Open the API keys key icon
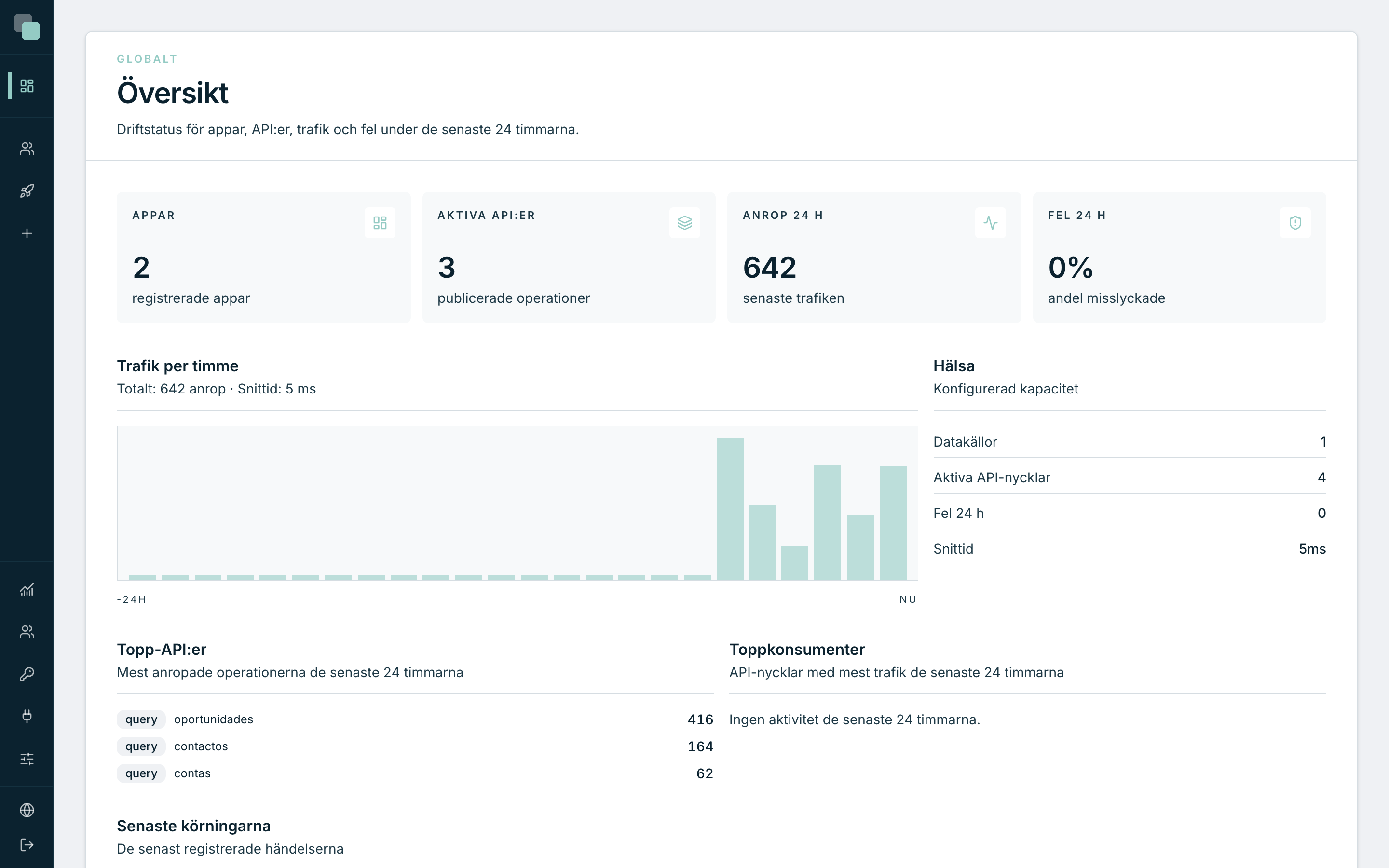Viewport: 1389px width, 868px height. click(x=27, y=674)
